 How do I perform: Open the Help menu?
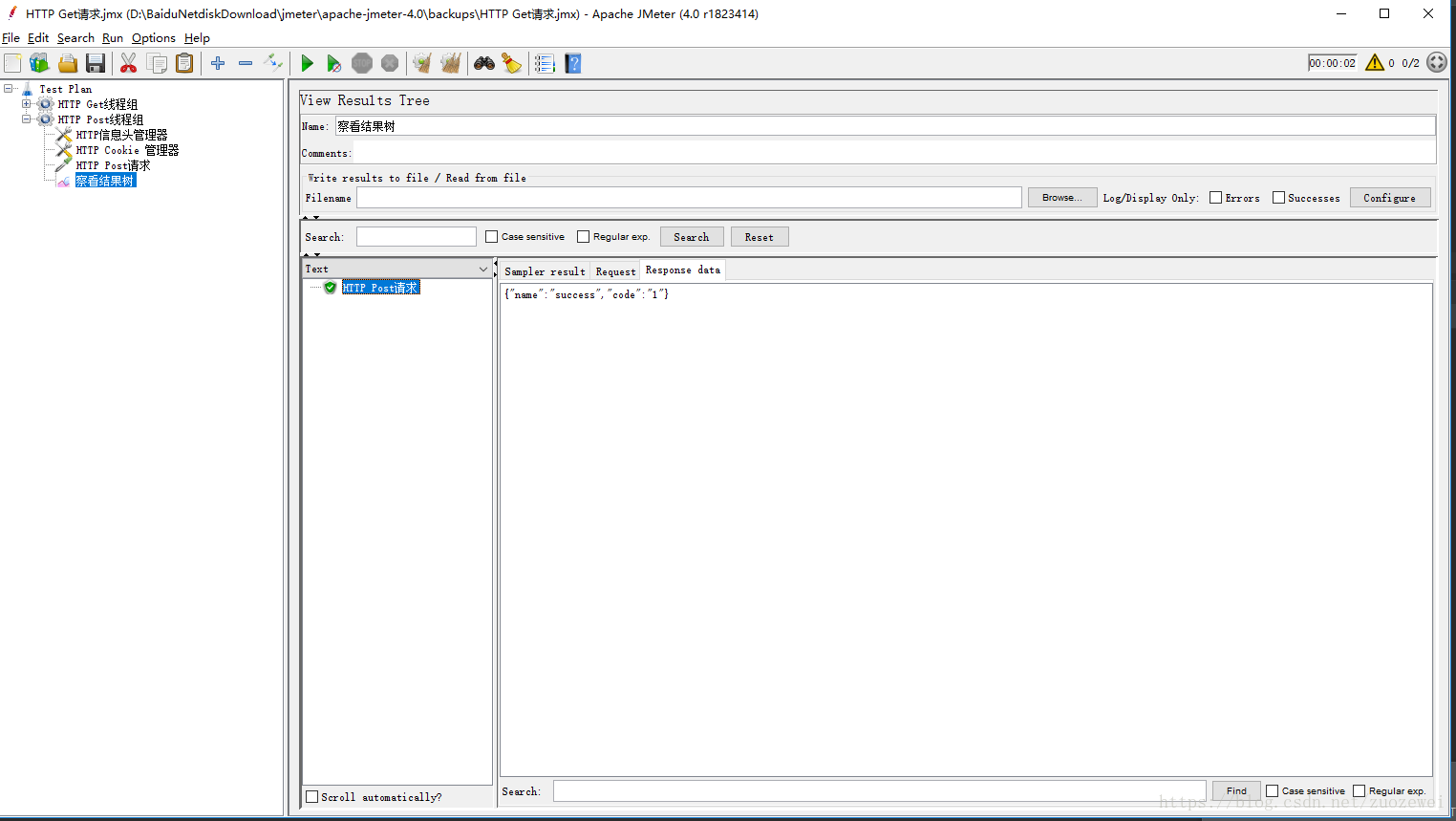coord(197,38)
